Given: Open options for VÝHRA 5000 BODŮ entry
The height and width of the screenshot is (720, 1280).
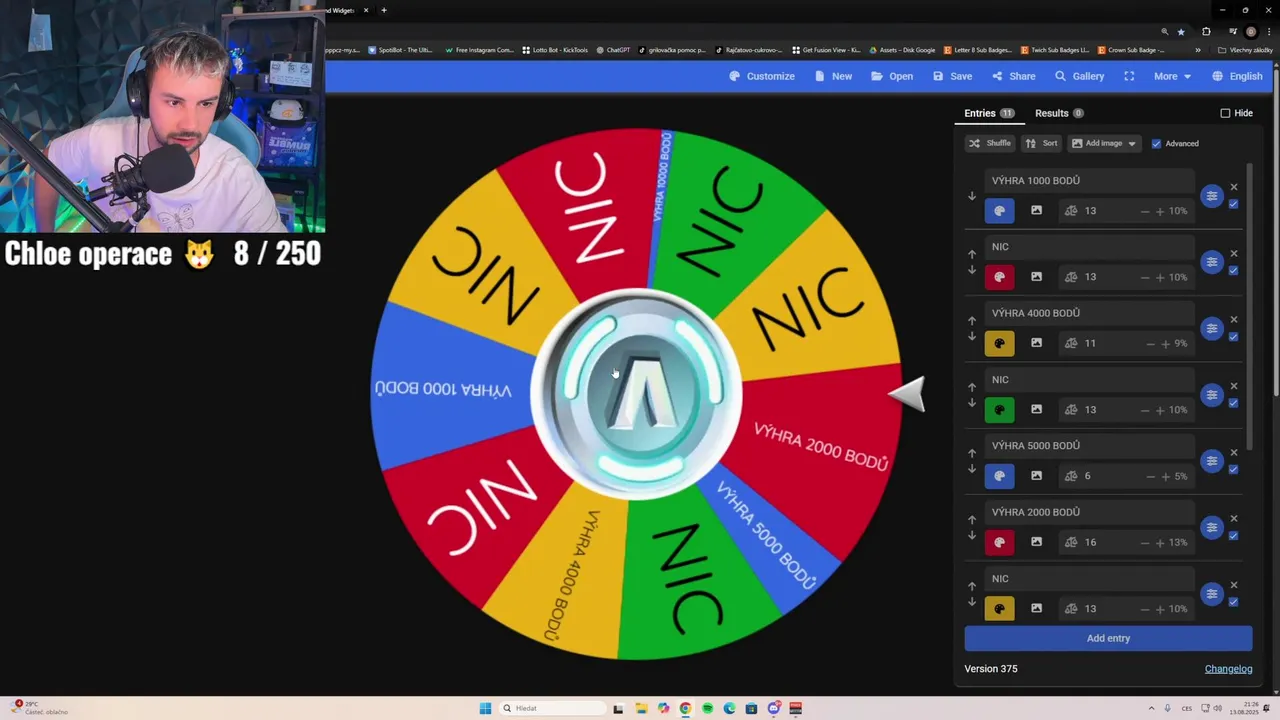Looking at the screenshot, I should (x=1212, y=461).
